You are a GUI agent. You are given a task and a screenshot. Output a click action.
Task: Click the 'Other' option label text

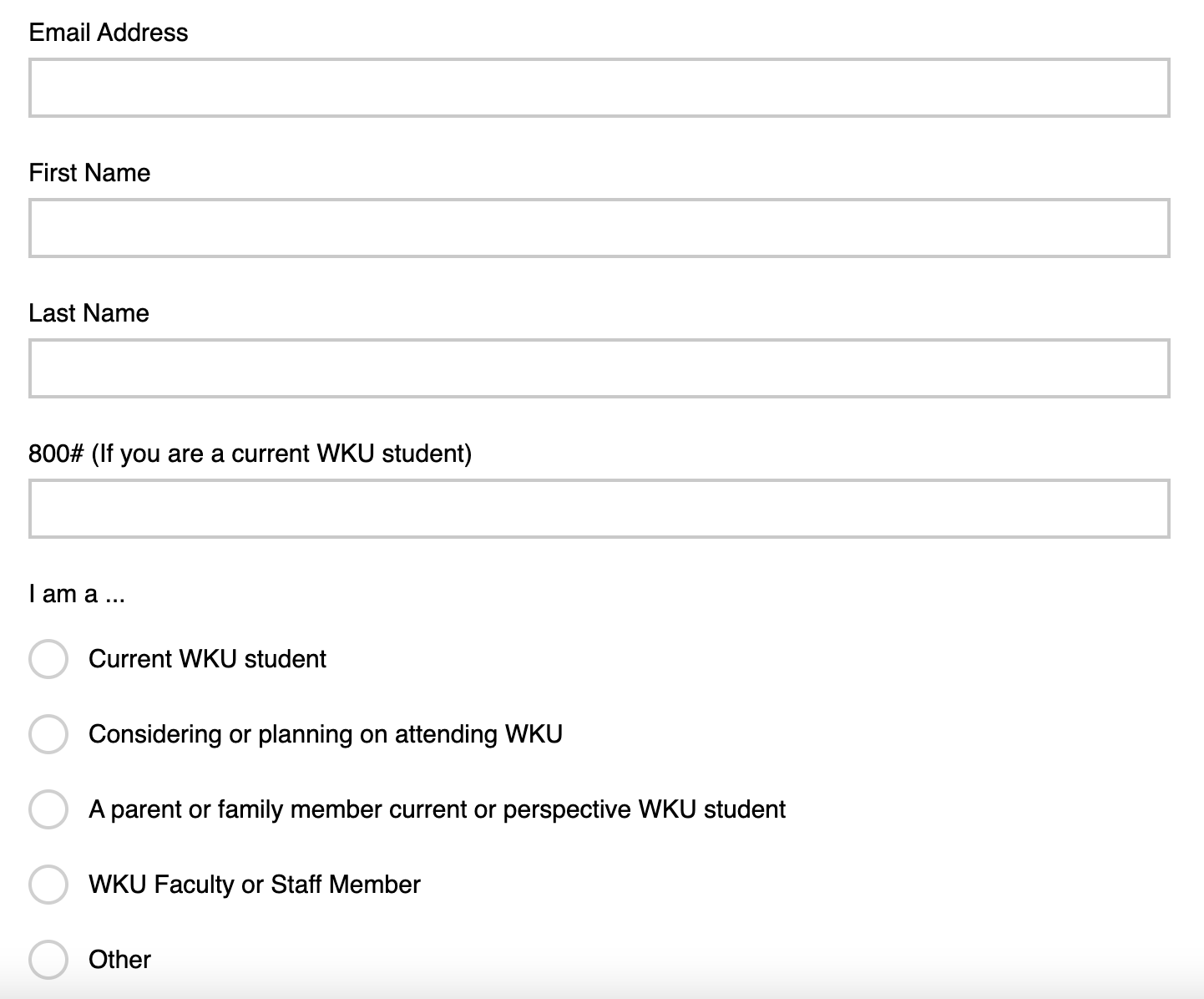coord(119,960)
